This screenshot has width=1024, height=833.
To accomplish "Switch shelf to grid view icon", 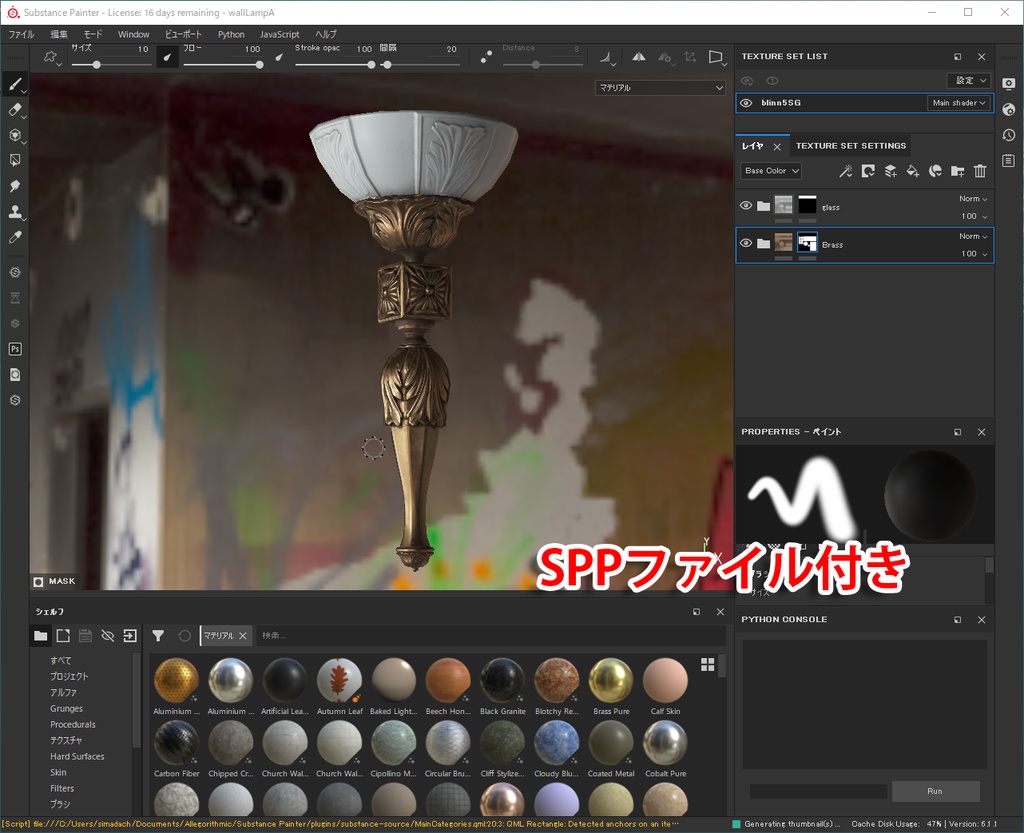I will click(708, 665).
